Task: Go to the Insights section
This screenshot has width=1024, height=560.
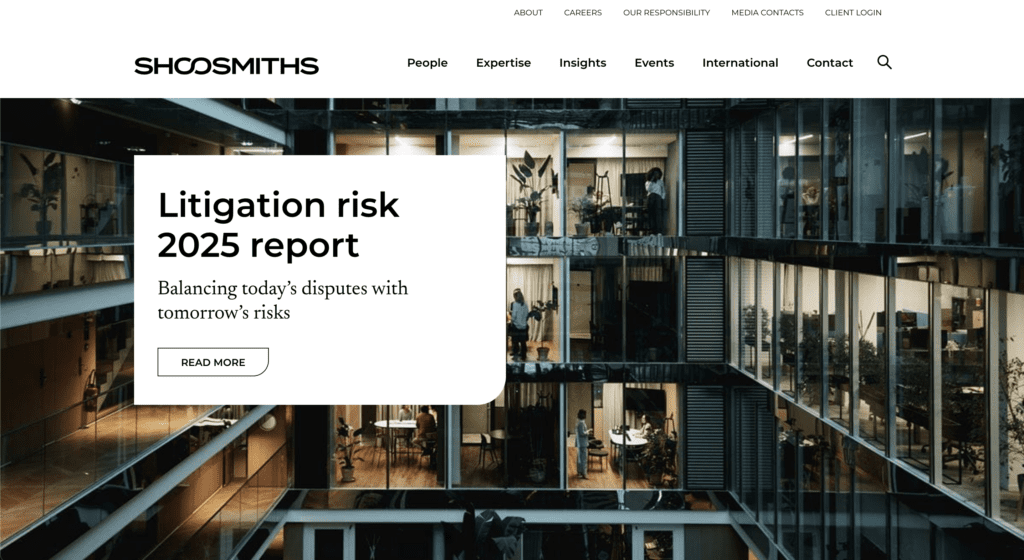Action: pyautogui.click(x=583, y=63)
